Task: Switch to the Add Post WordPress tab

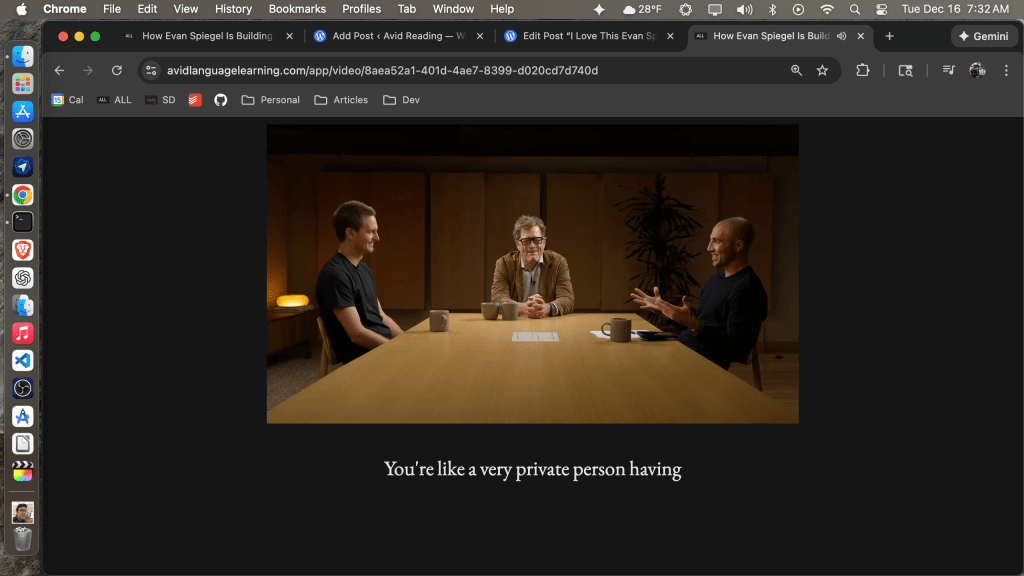Action: pyautogui.click(x=390, y=36)
